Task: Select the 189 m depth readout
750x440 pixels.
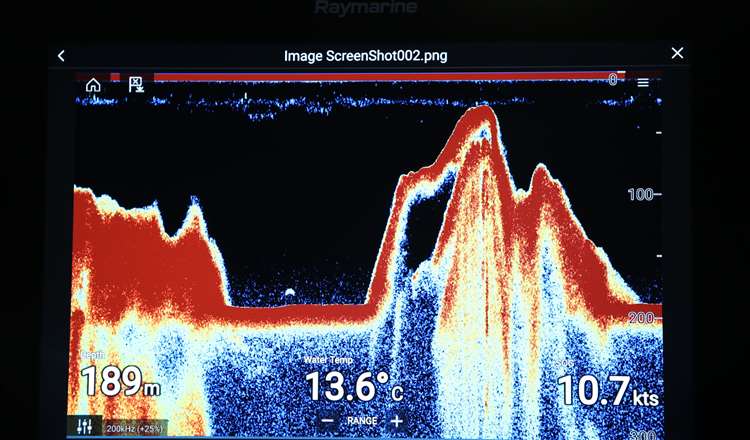Action: pyautogui.click(x=120, y=381)
